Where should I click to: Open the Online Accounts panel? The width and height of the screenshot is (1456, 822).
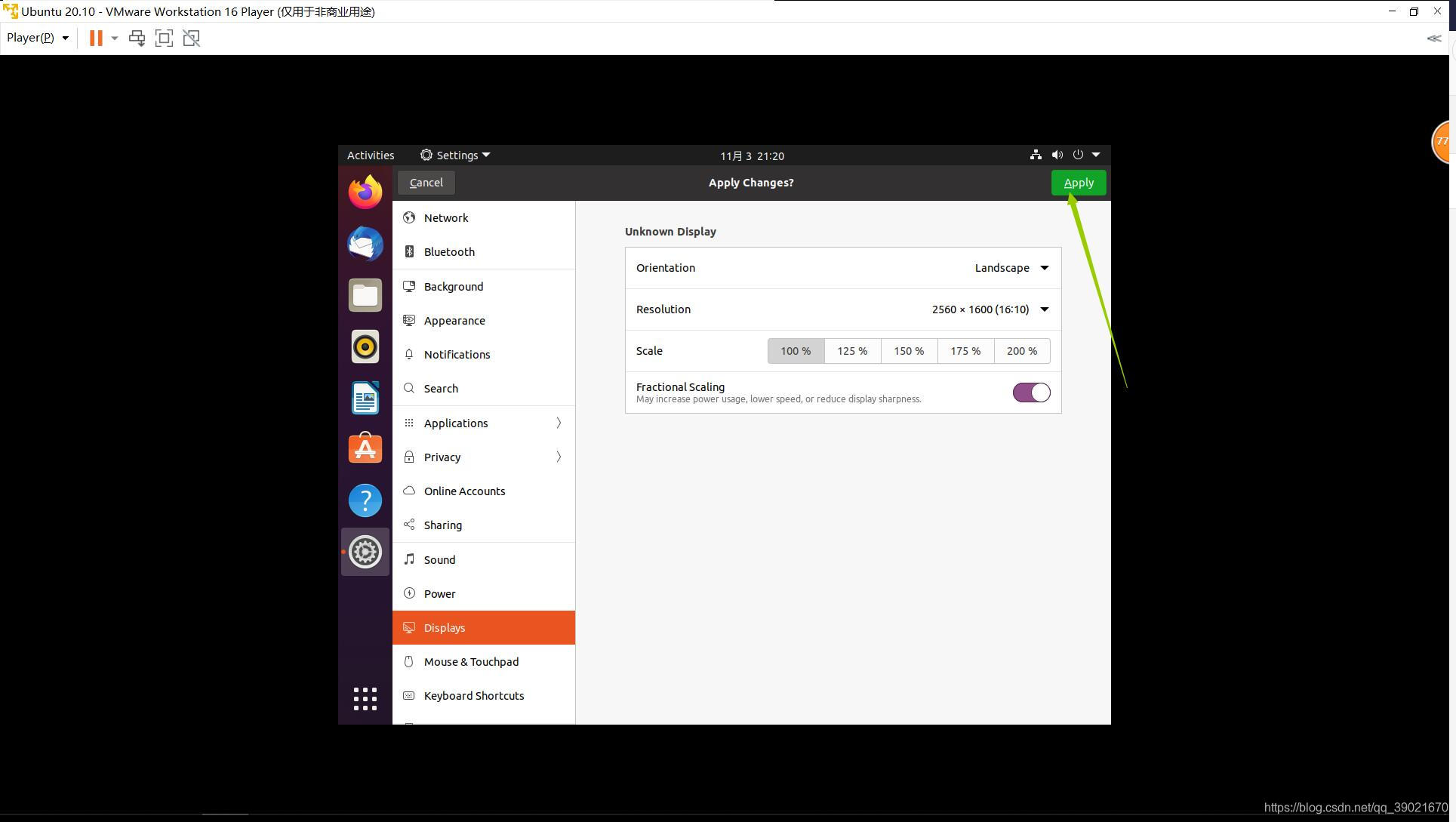coord(484,491)
